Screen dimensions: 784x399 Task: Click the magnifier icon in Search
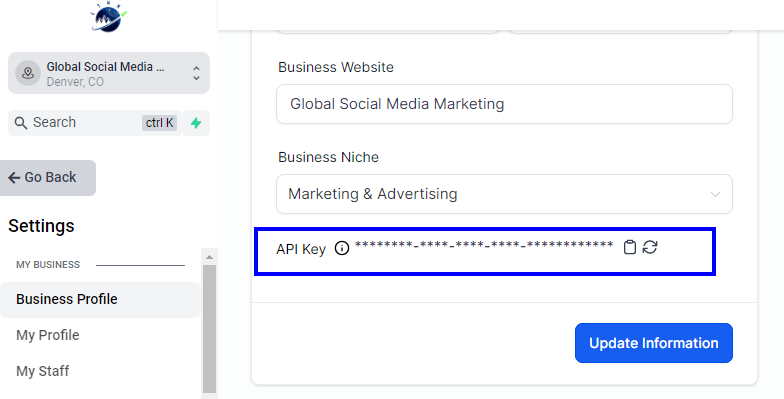tap(20, 123)
